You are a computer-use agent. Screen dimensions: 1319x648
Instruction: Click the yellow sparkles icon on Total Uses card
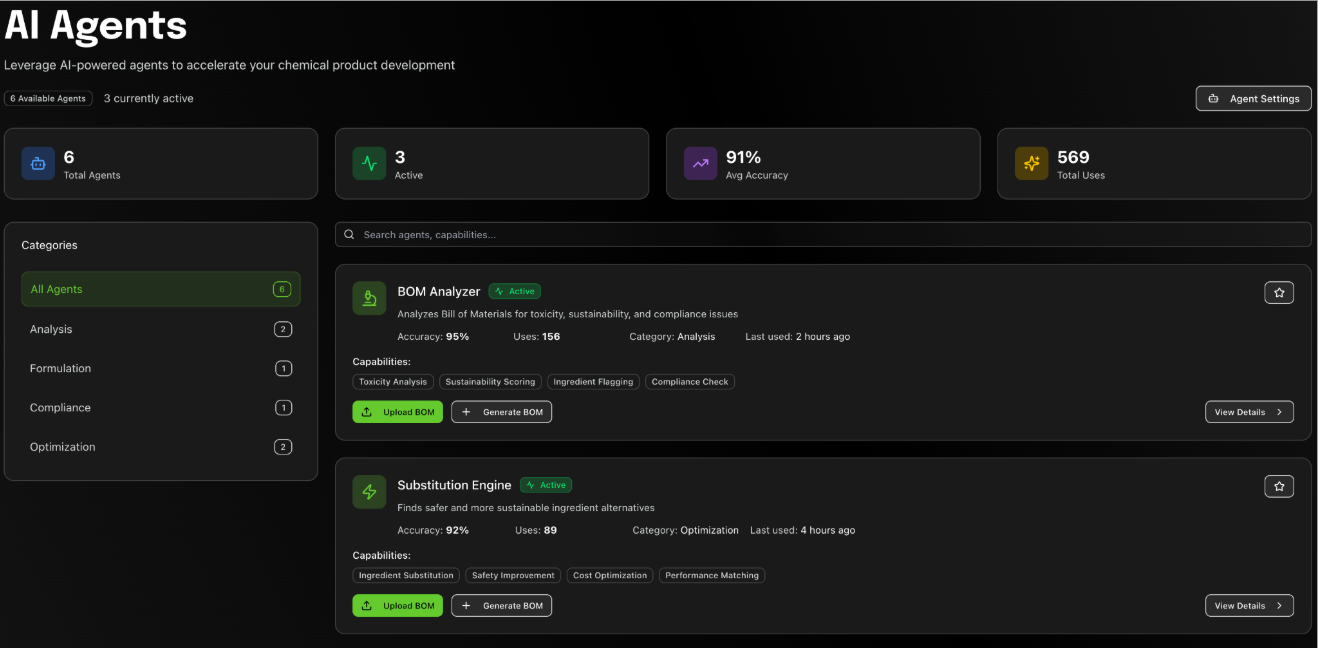1031,163
